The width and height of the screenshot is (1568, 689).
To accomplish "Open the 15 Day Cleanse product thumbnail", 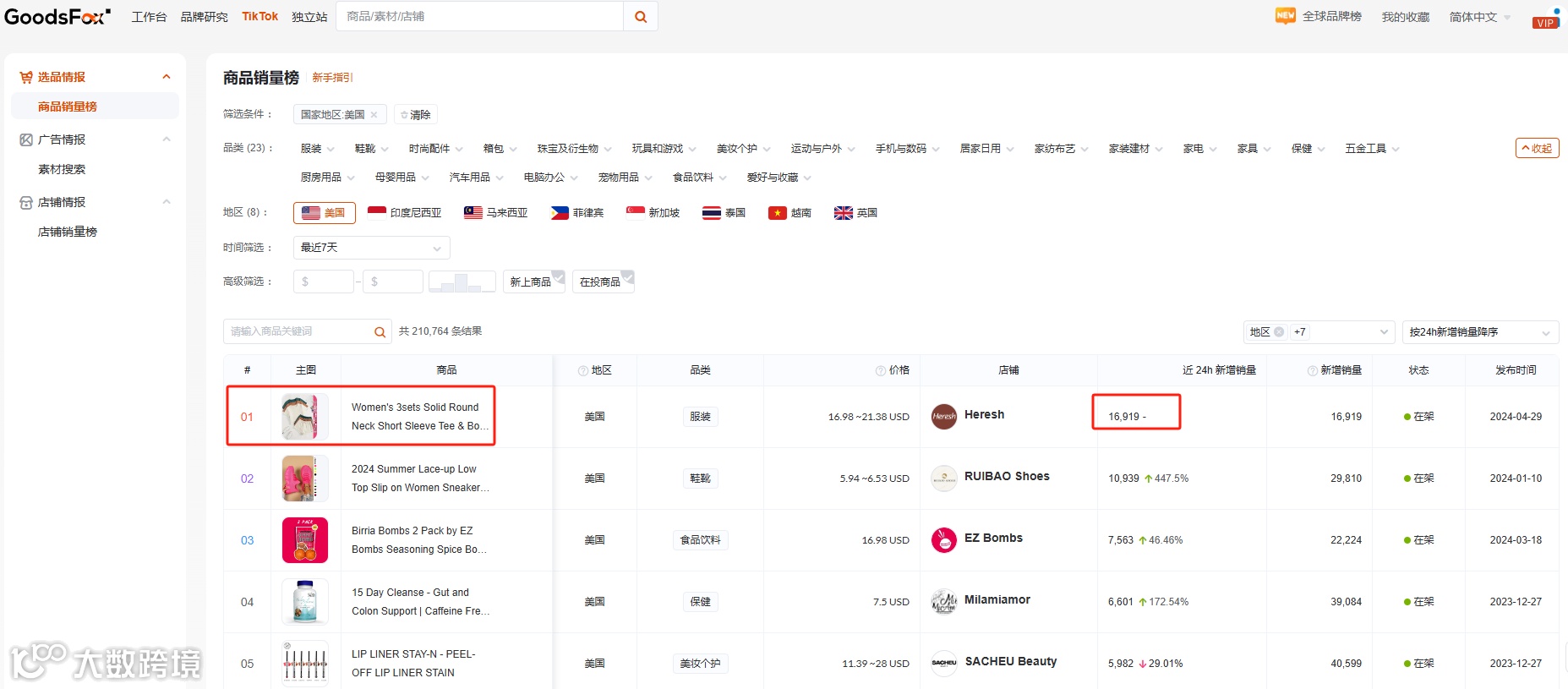I will (305, 602).
